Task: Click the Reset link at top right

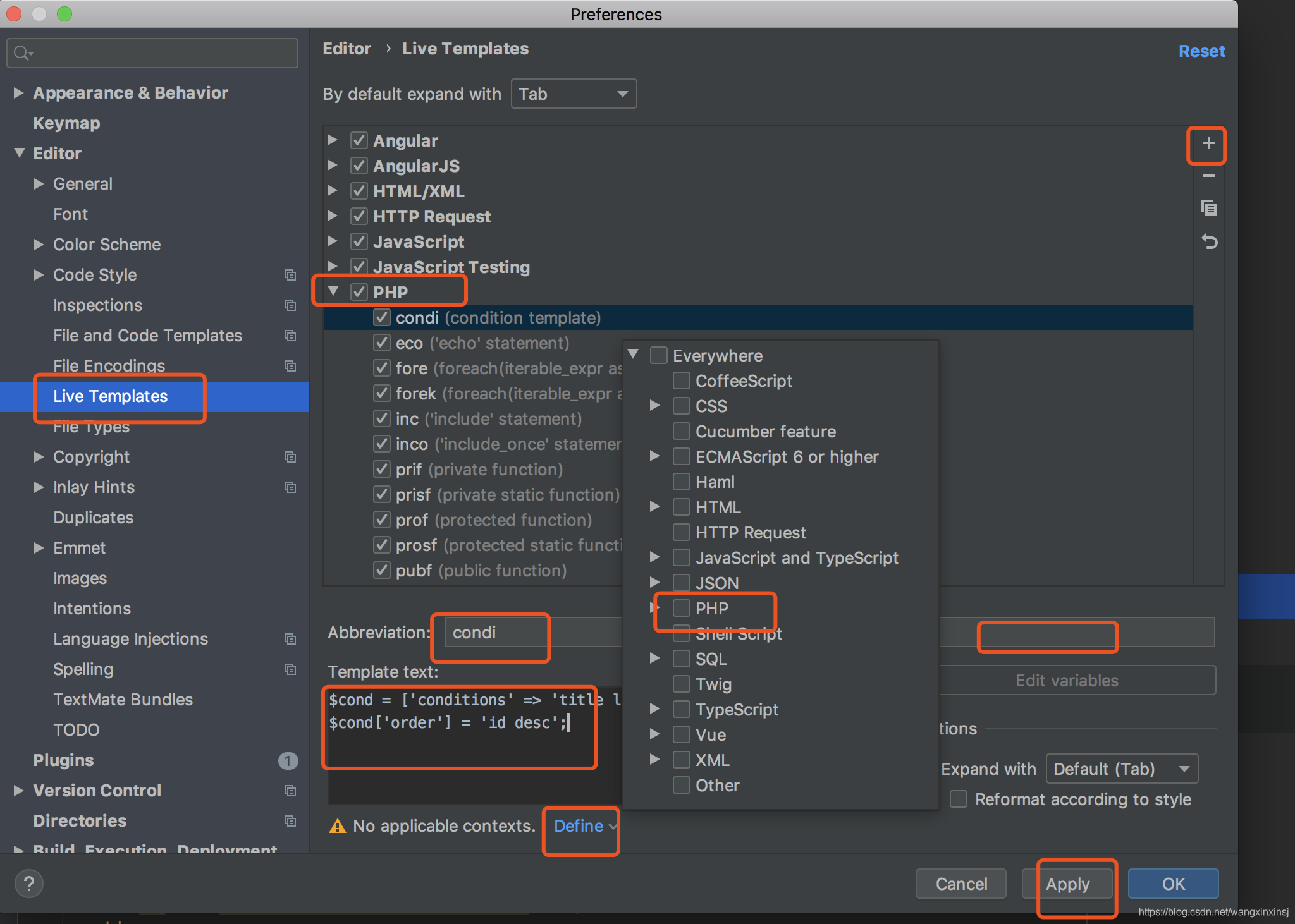Action: coord(1201,51)
